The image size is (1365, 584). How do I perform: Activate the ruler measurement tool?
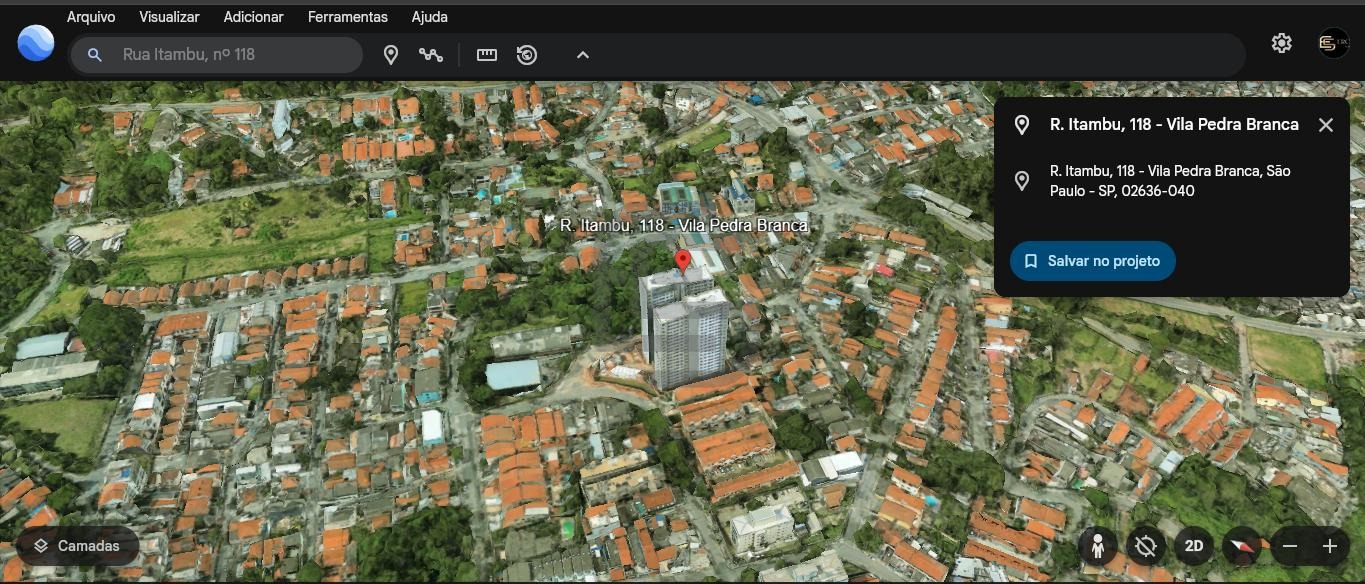487,55
